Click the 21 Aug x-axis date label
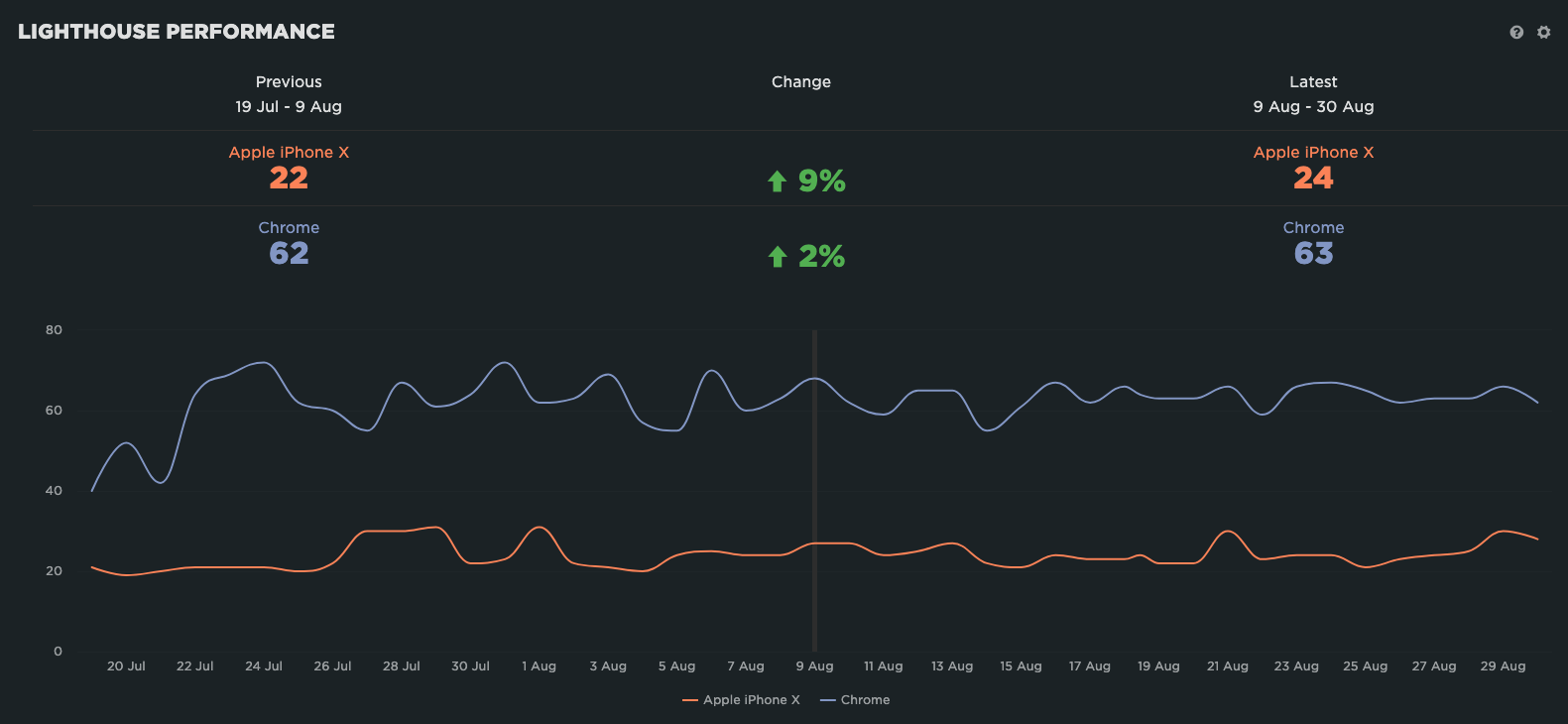The width and height of the screenshot is (1568, 724). tap(1227, 666)
